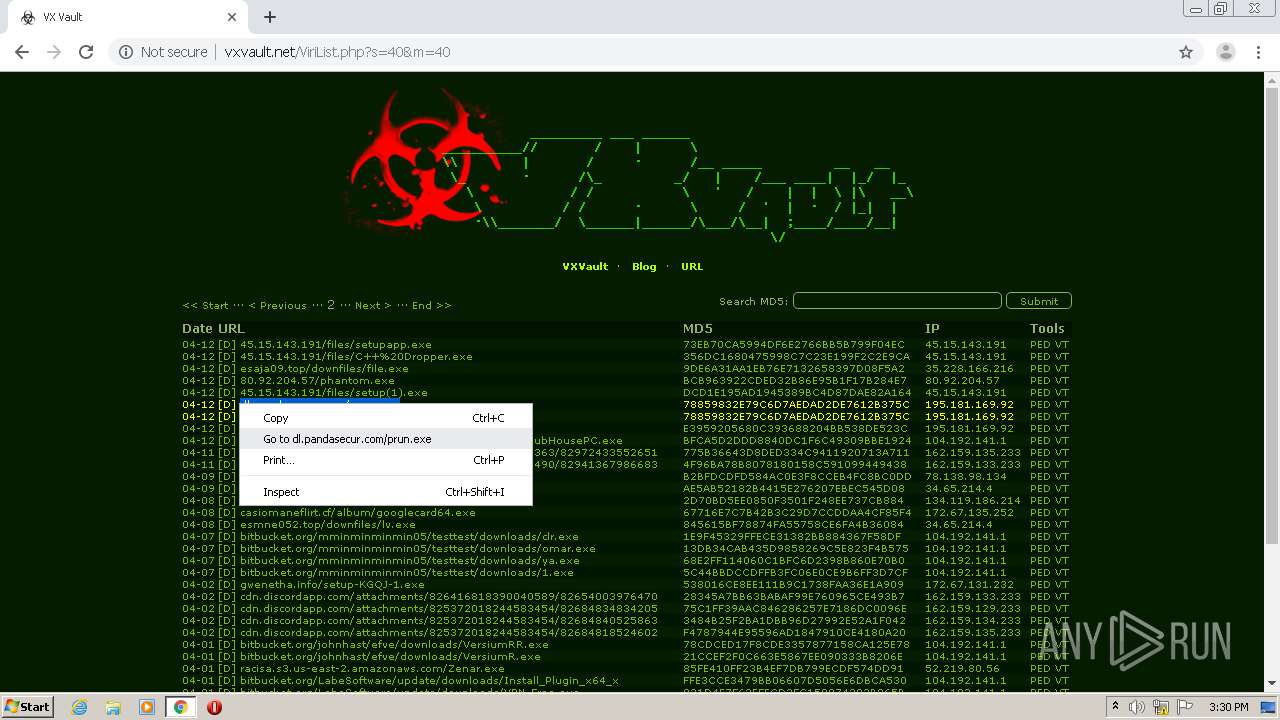Open the red antivirus taskbar icon

coord(214,707)
